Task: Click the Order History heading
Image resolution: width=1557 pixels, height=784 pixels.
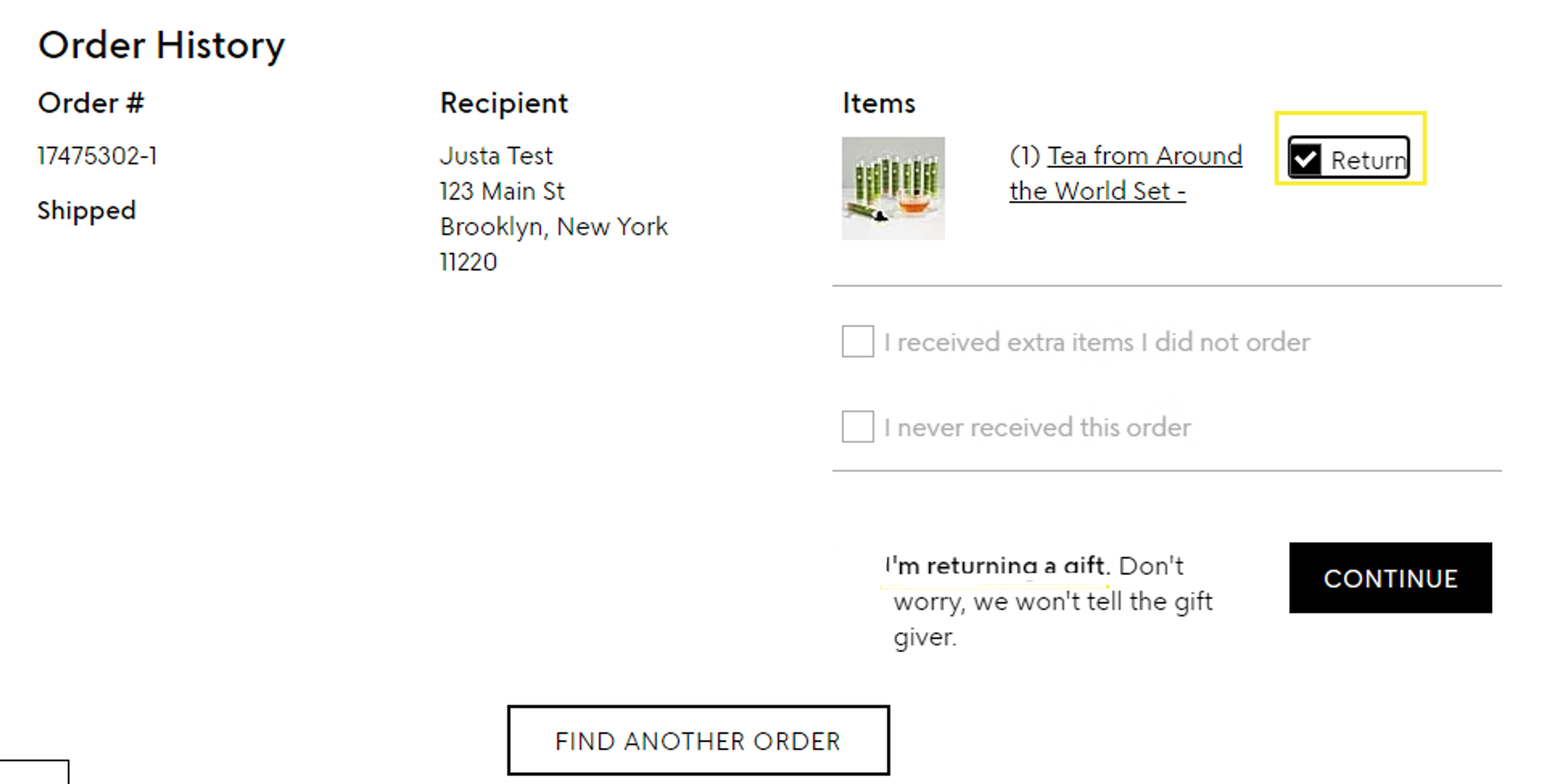Action: pyautogui.click(x=161, y=44)
